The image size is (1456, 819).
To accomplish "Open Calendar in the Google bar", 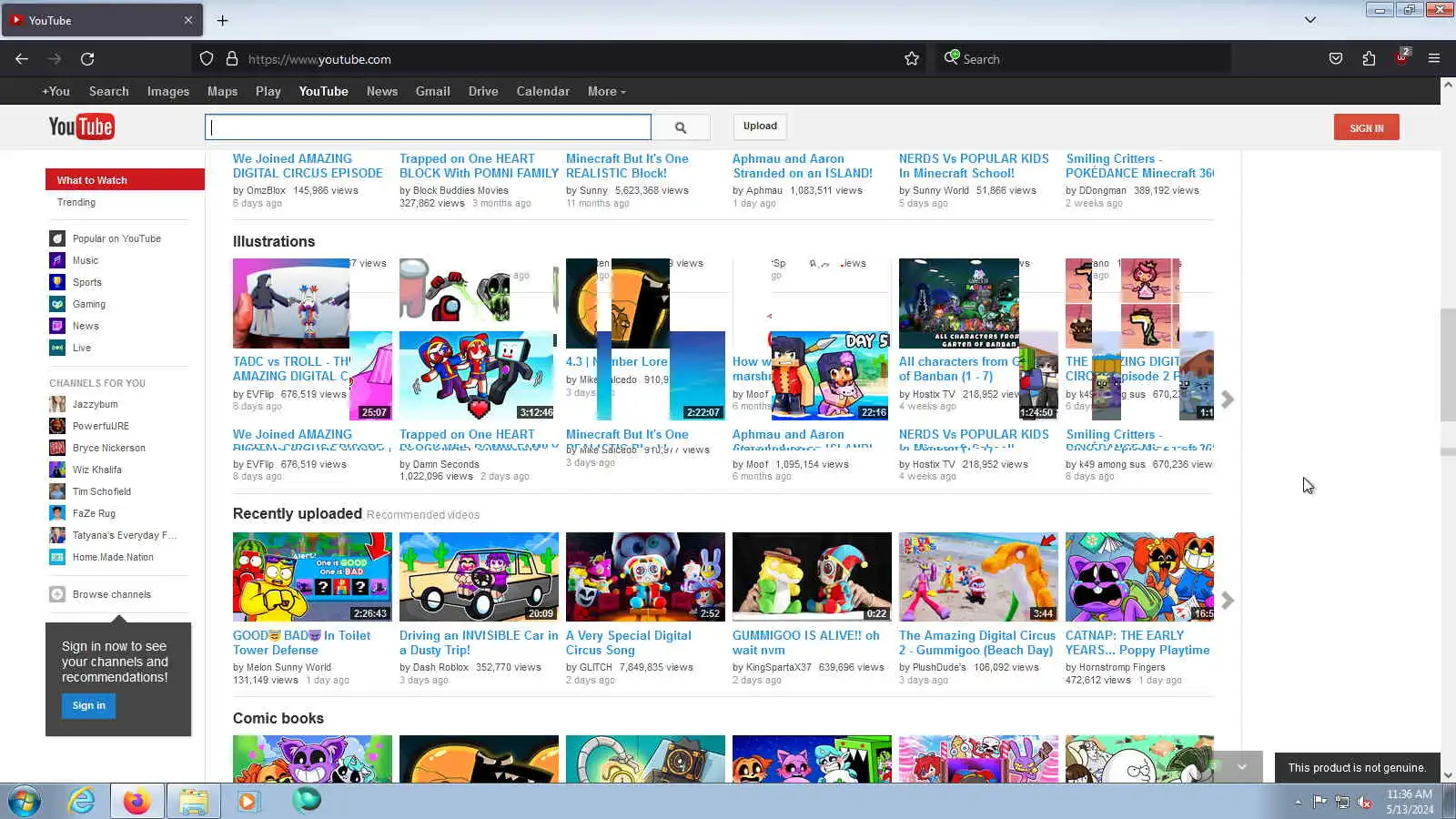I will 543,91.
